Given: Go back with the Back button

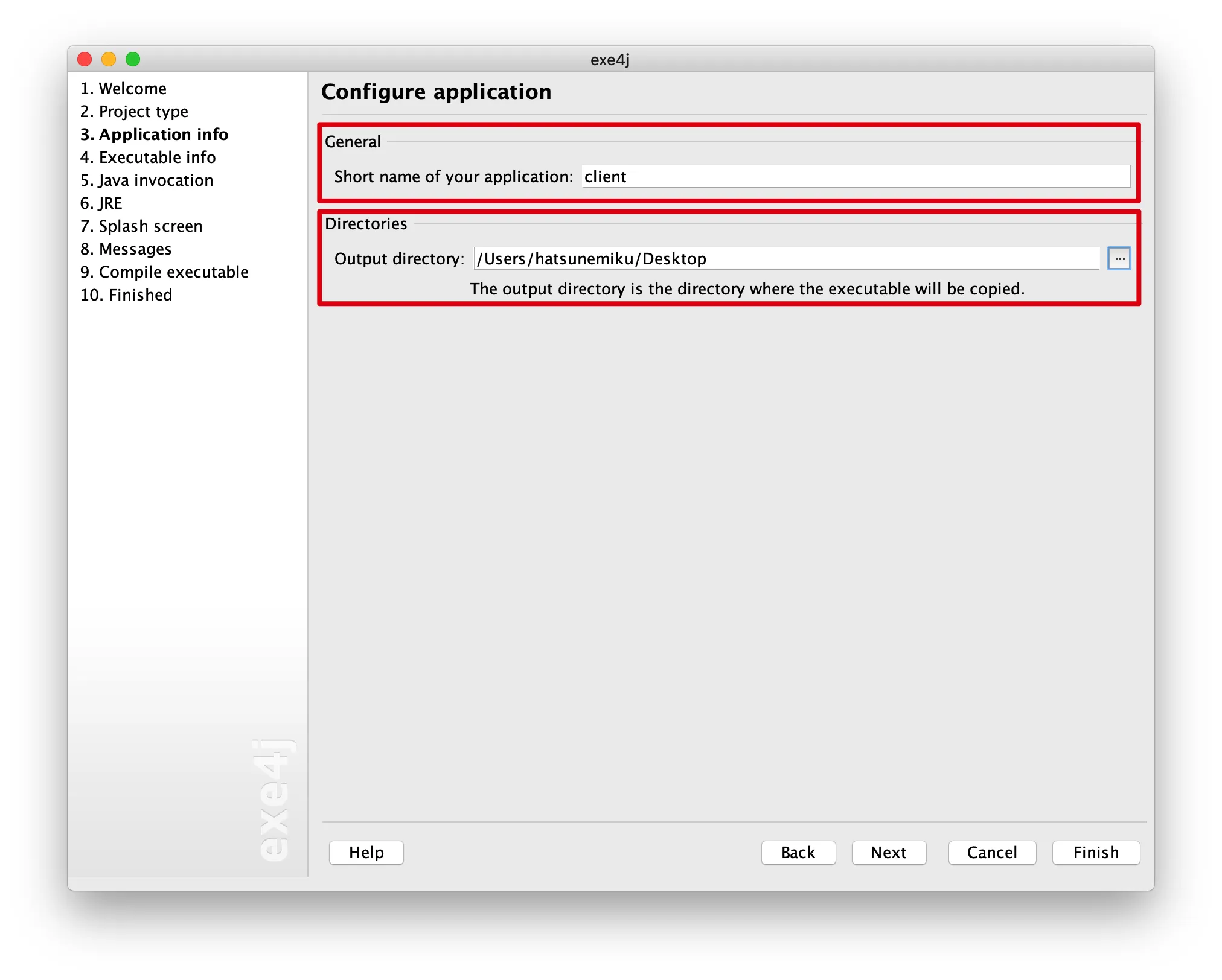Looking at the screenshot, I should click(x=798, y=852).
